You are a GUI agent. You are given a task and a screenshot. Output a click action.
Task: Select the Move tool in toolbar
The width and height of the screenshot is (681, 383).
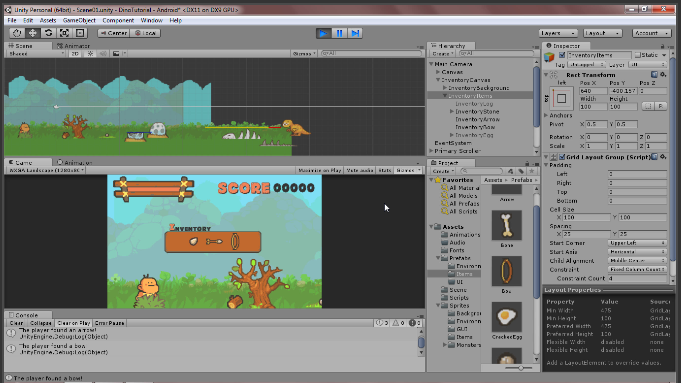point(33,33)
